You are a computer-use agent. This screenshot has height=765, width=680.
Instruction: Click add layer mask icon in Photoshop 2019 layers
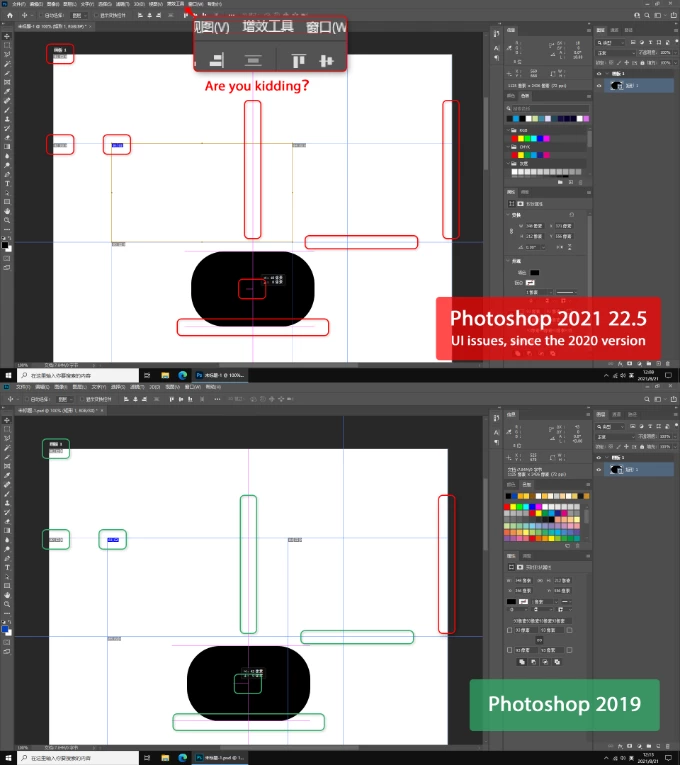coord(629,746)
